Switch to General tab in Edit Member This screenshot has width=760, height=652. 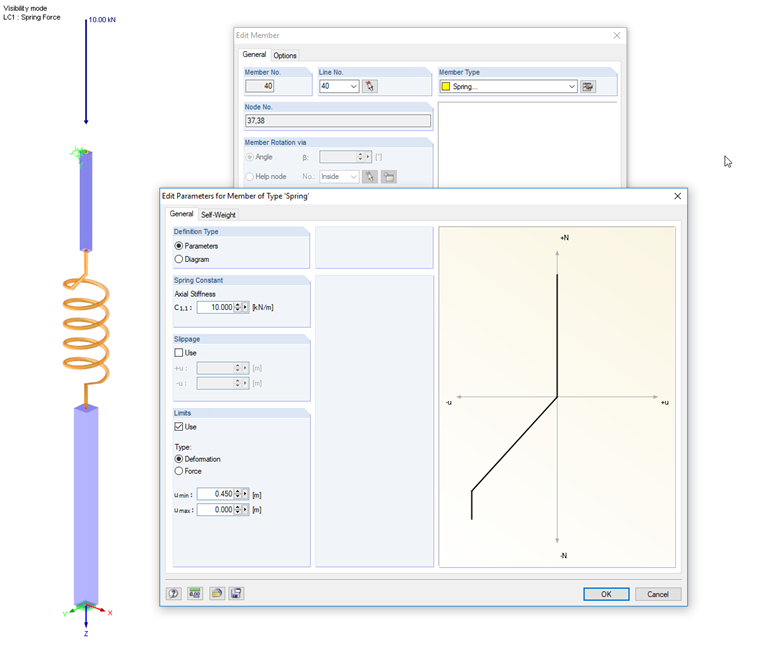(x=254, y=54)
